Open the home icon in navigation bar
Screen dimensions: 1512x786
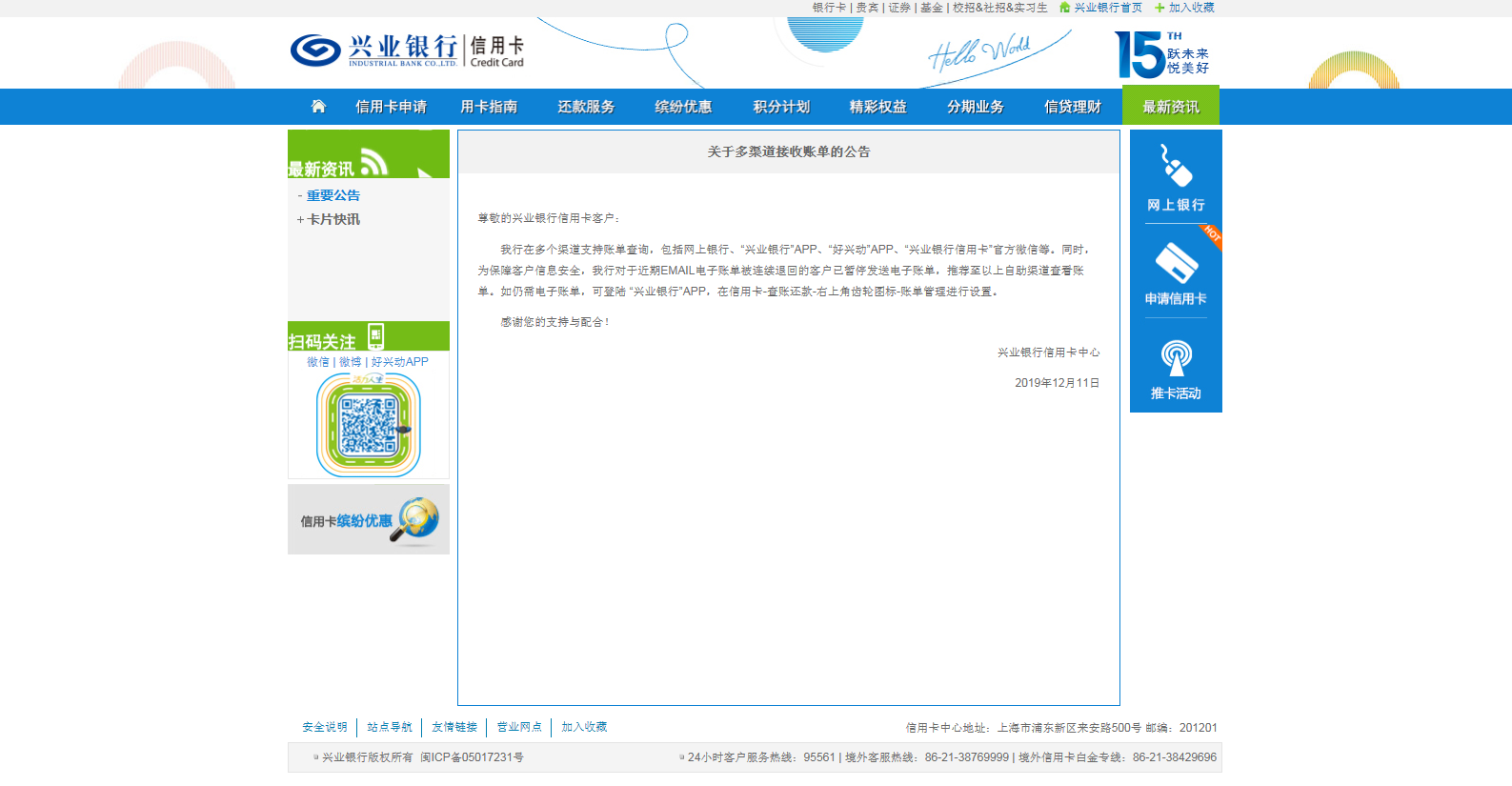click(x=318, y=107)
